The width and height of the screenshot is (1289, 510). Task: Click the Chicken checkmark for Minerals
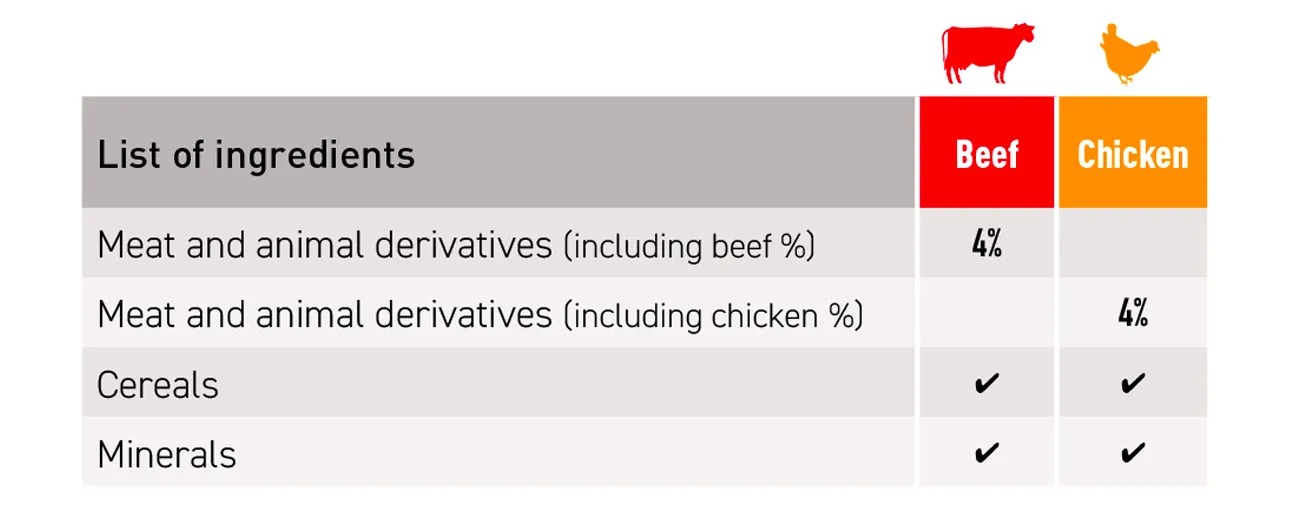click(x=1132, y=454)
